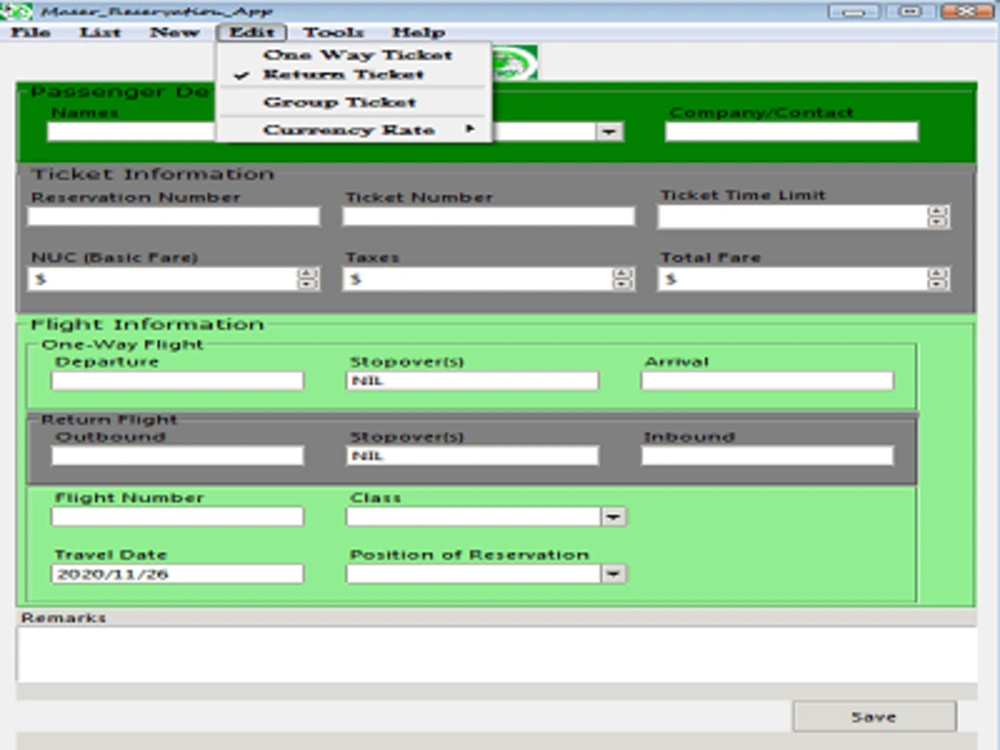Open the Help menu
1000x750 pixels.
[418, 31]
